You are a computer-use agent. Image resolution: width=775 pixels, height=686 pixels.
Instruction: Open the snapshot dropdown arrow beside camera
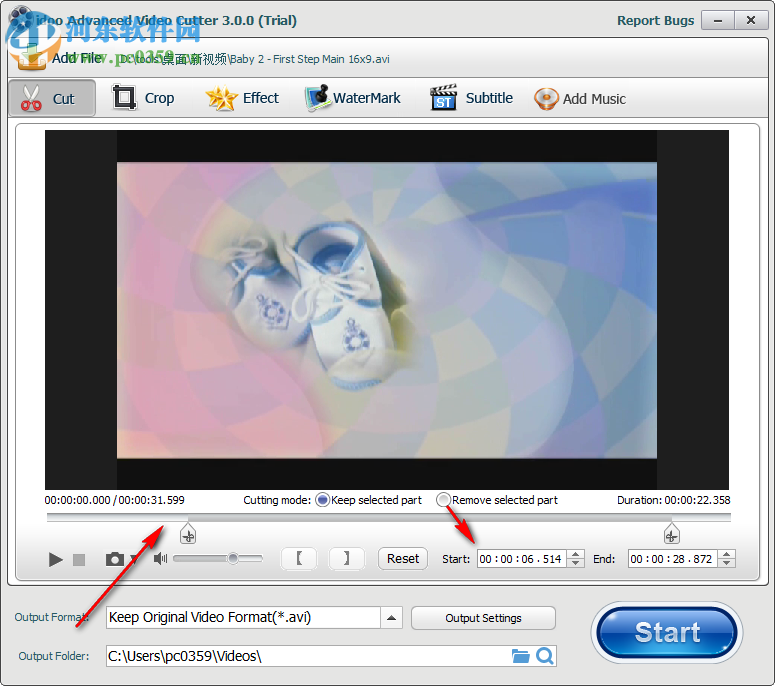133,559
